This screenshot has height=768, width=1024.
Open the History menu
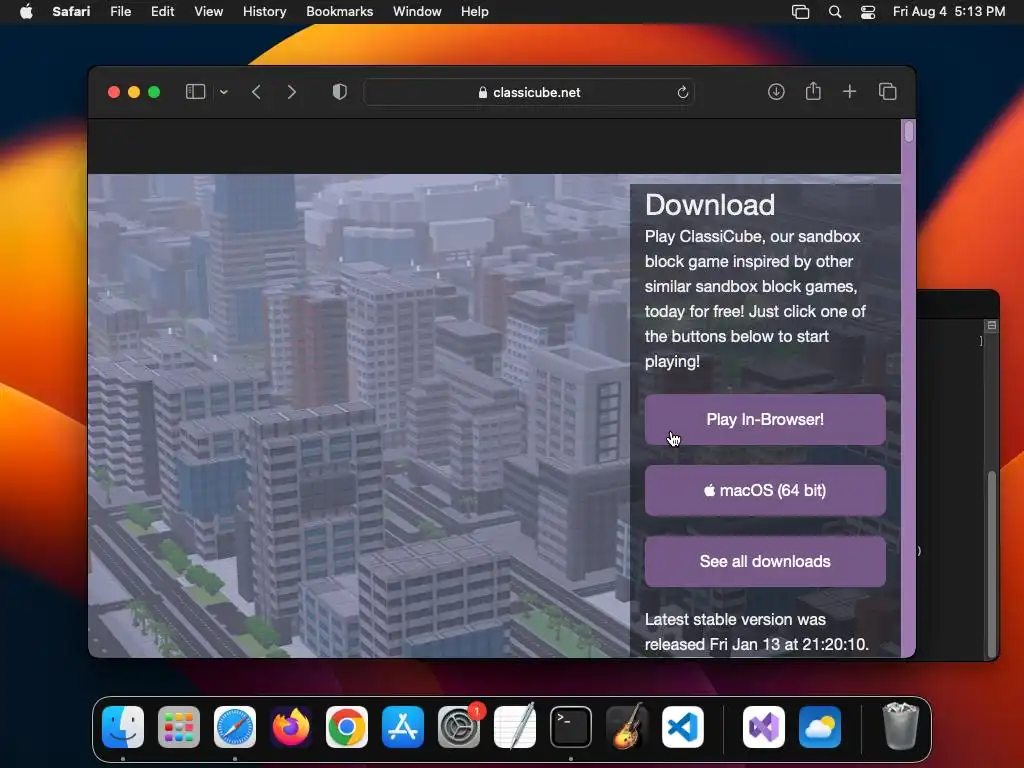[264, 12]
